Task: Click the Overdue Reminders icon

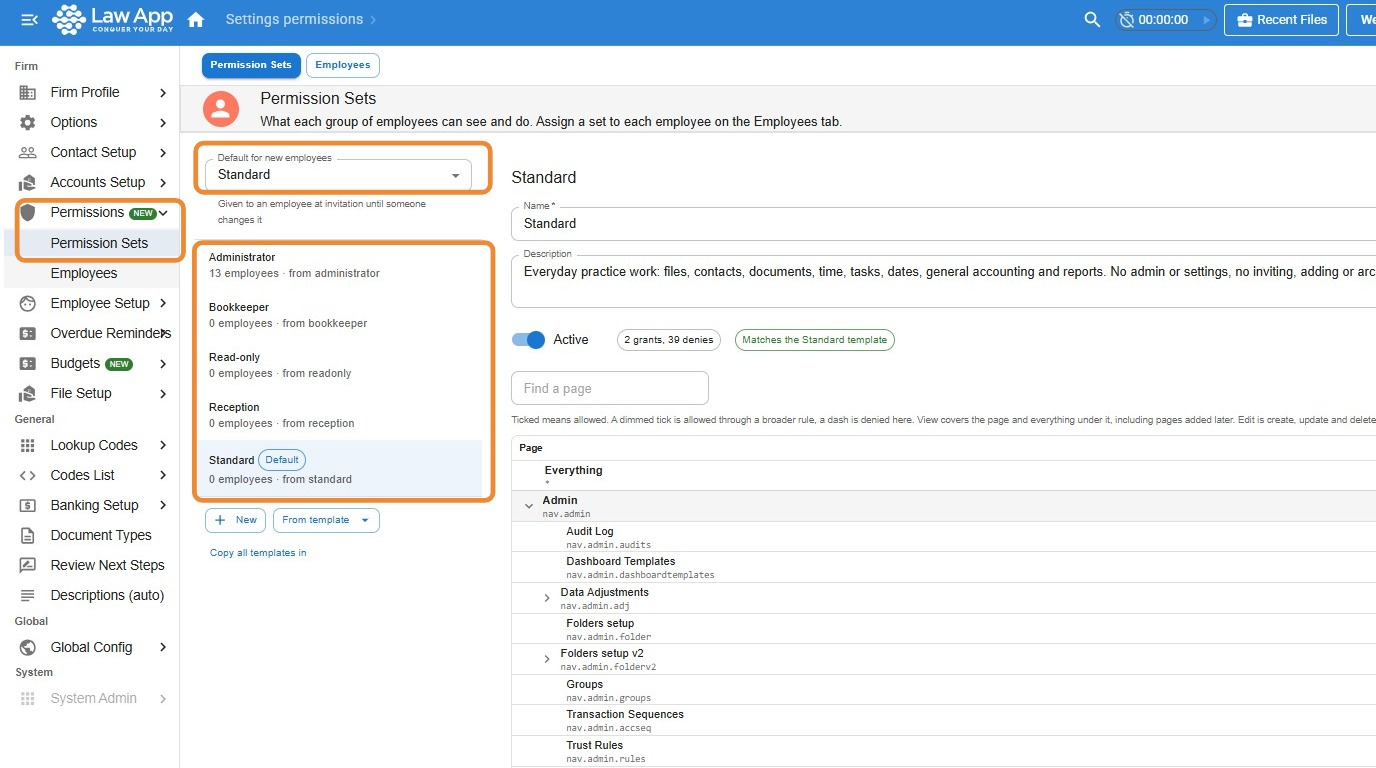Action: point(28,333)
